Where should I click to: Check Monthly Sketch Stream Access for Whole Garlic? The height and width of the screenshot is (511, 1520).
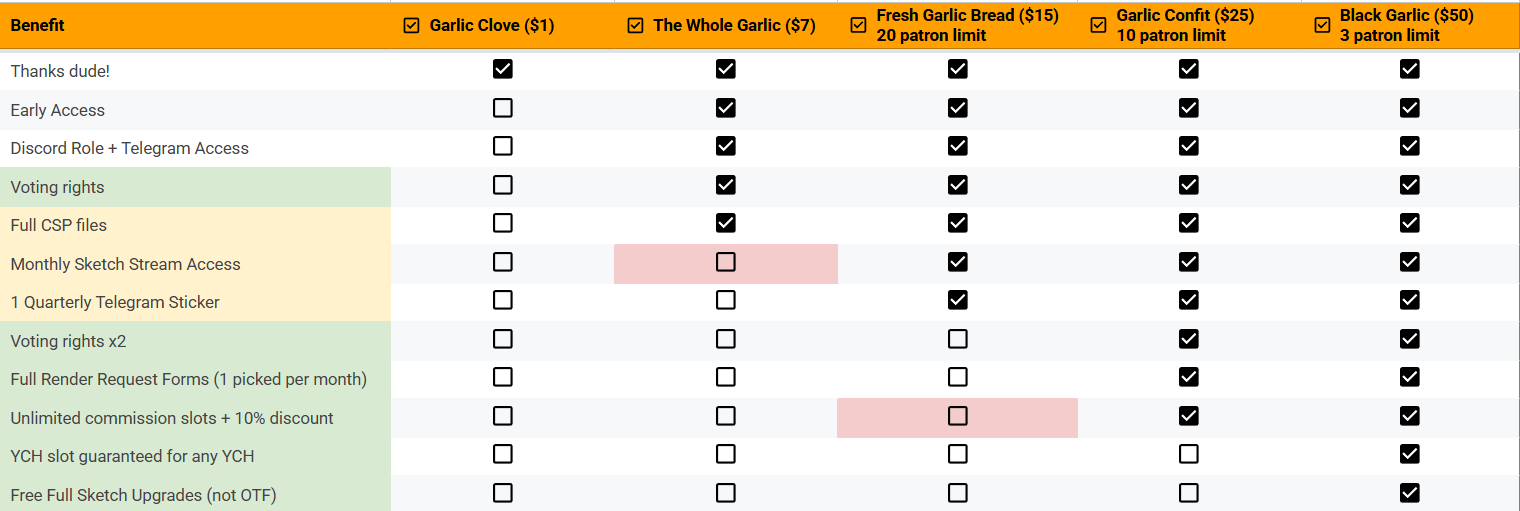(x=725, y=262)
